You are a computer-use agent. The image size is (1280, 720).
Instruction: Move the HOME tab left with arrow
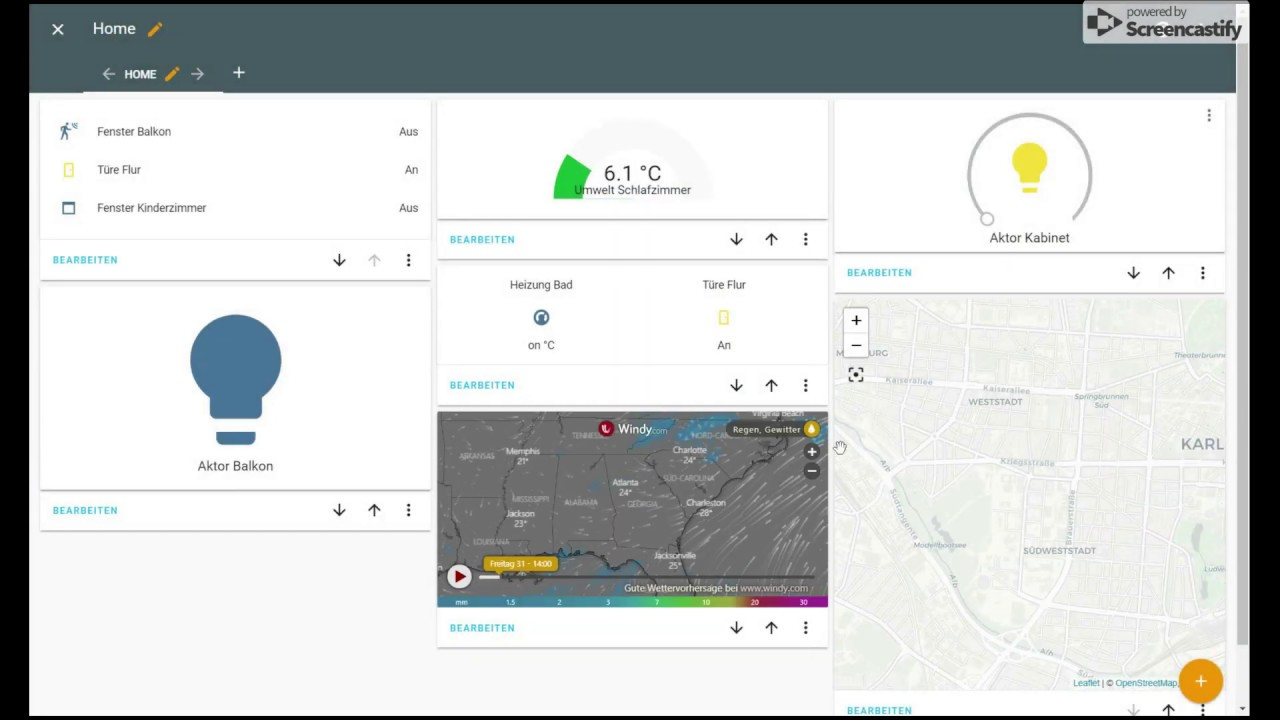pyautogui.click(x=109, y=74)
